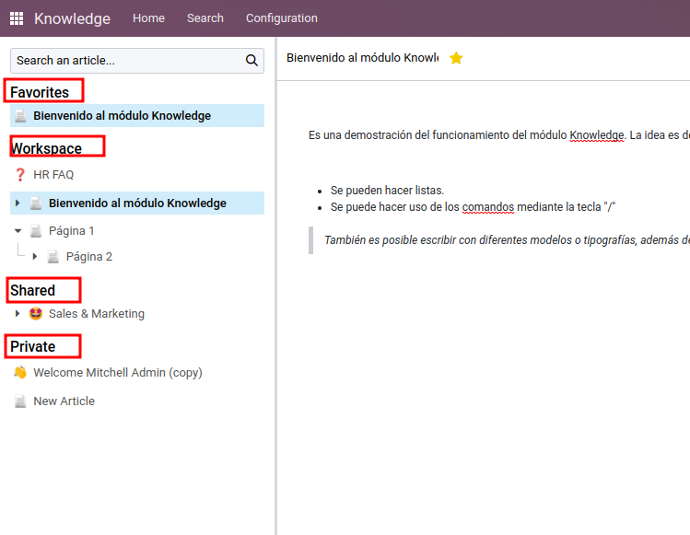The height and width of the screenshot is (535, 690).
Task: Click the Sales & Marketing emoji icon
Action: click(36, 314)
